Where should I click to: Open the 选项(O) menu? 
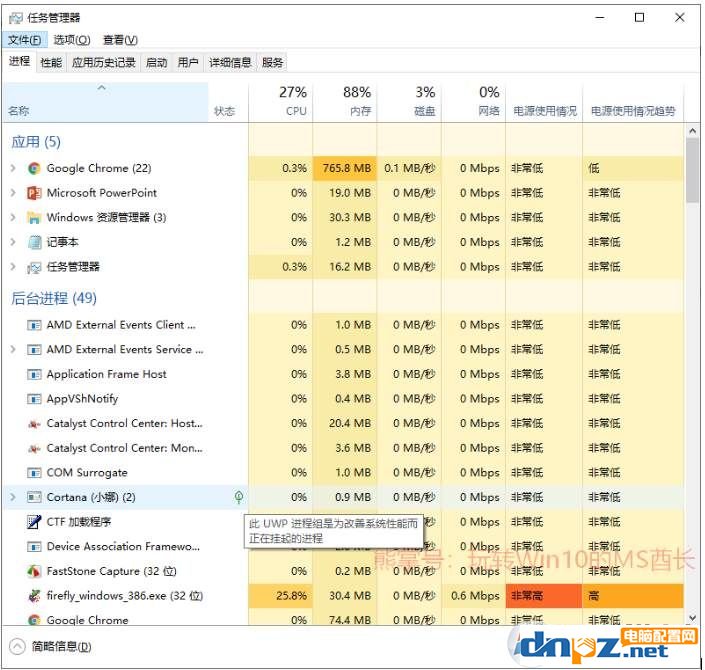pos(71,40)
